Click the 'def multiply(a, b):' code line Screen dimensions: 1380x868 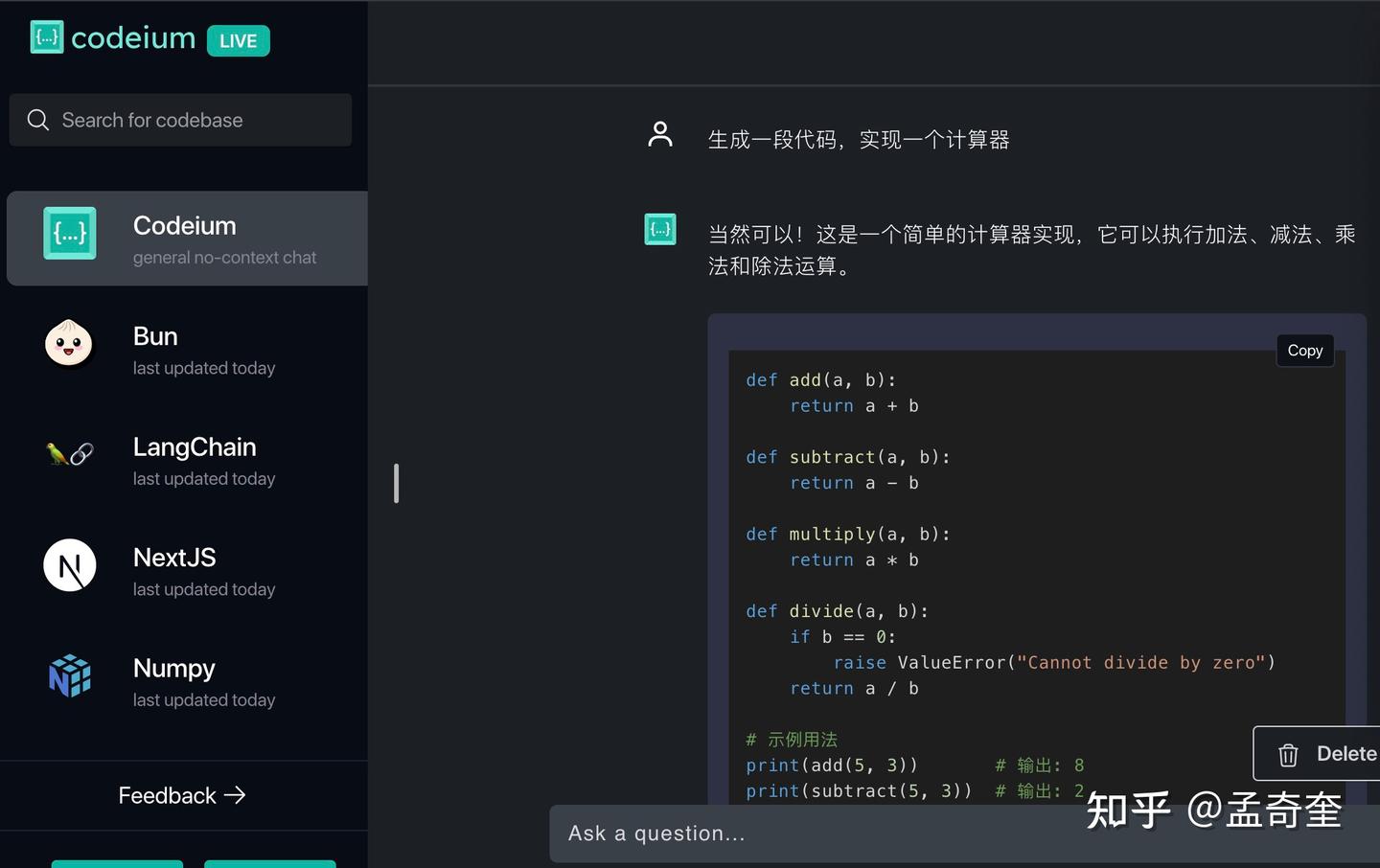click(x=848, y=534)
